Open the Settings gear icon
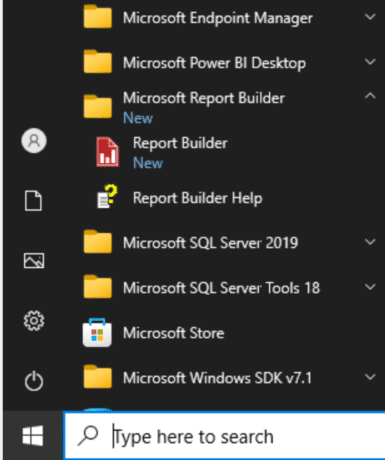 coord(34,321)
